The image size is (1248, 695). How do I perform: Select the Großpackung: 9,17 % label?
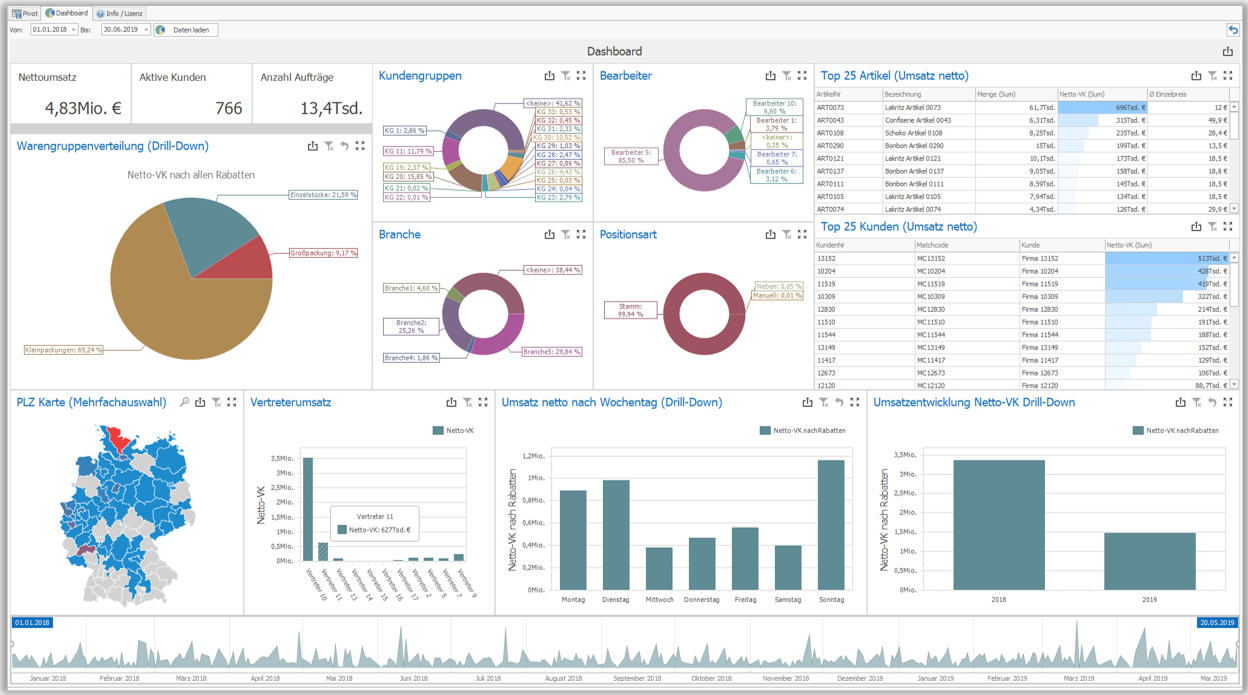(324, 253)
